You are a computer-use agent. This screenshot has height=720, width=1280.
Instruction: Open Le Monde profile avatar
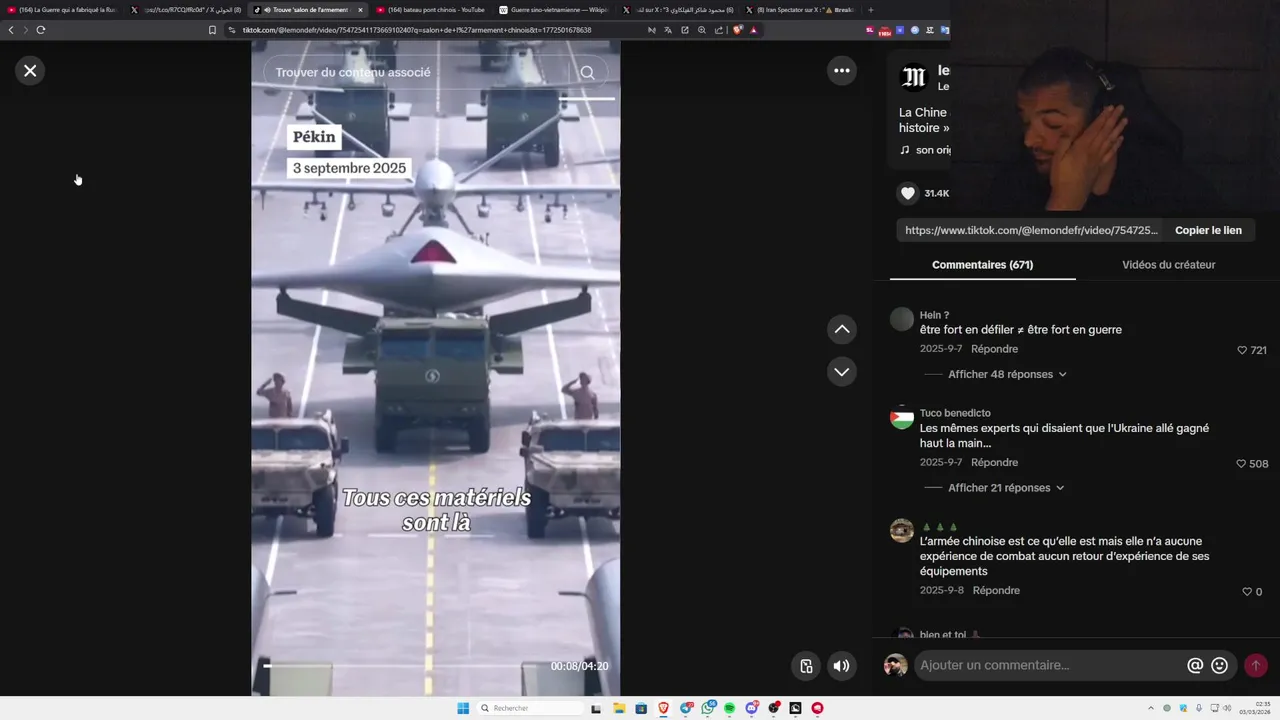click(x=913, y=78)
